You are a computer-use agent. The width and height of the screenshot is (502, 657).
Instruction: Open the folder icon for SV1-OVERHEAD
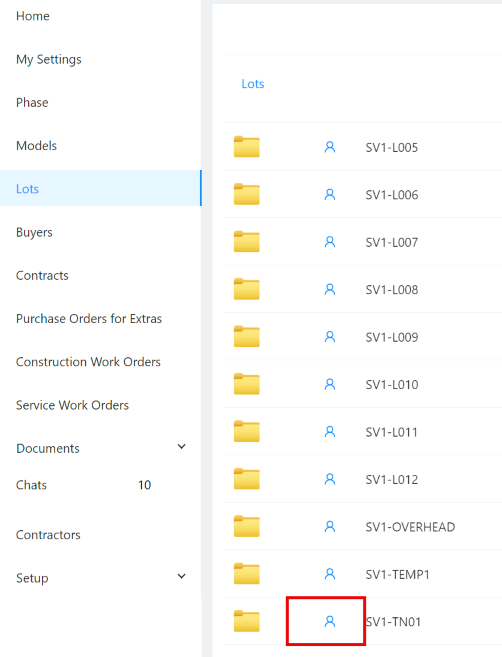(246, 526)
